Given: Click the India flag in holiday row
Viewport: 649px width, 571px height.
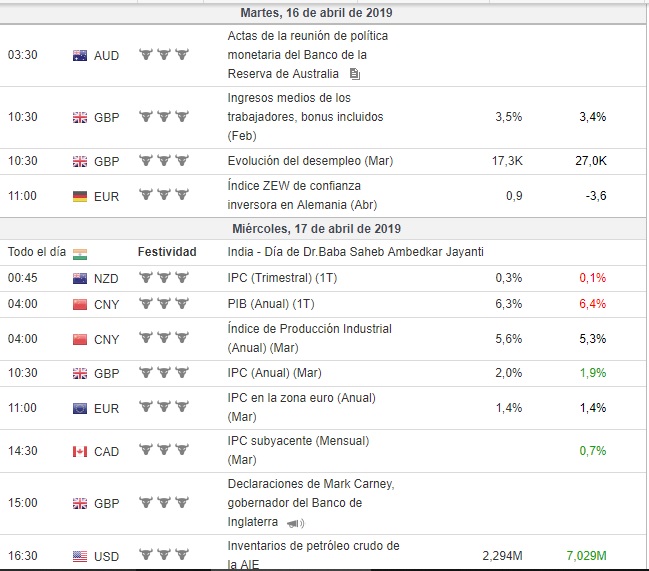Looking at the screenshot, I should (80, 252).
